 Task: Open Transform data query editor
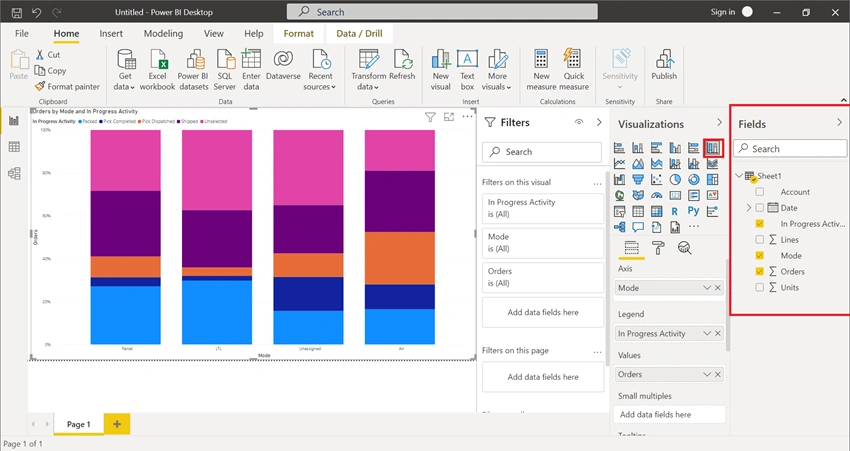tap(369, 69)
